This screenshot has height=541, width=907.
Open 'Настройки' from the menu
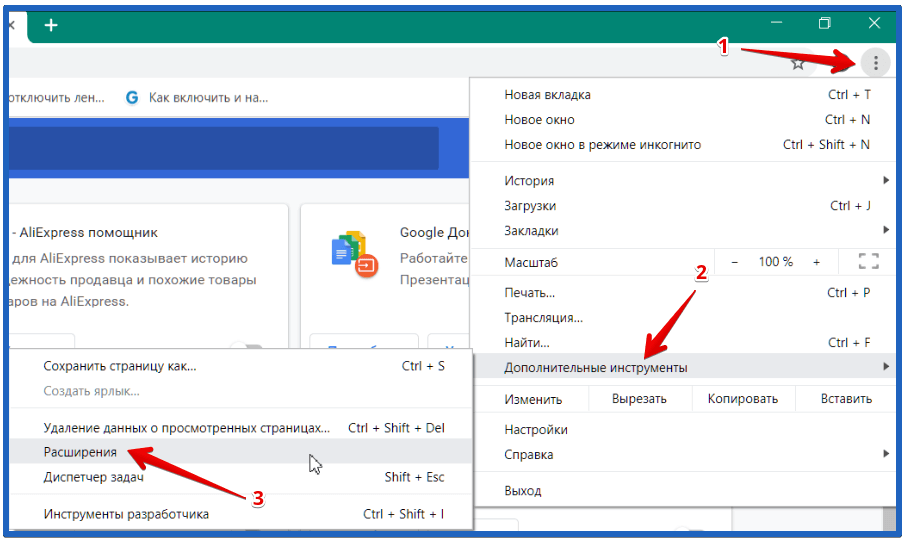685,430
